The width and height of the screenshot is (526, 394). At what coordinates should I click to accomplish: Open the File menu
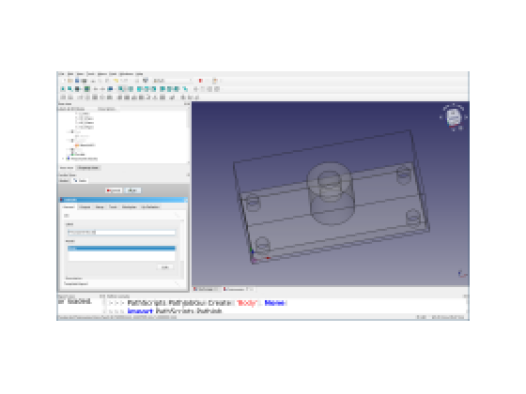pyautogui.click(x=61, y=74)
